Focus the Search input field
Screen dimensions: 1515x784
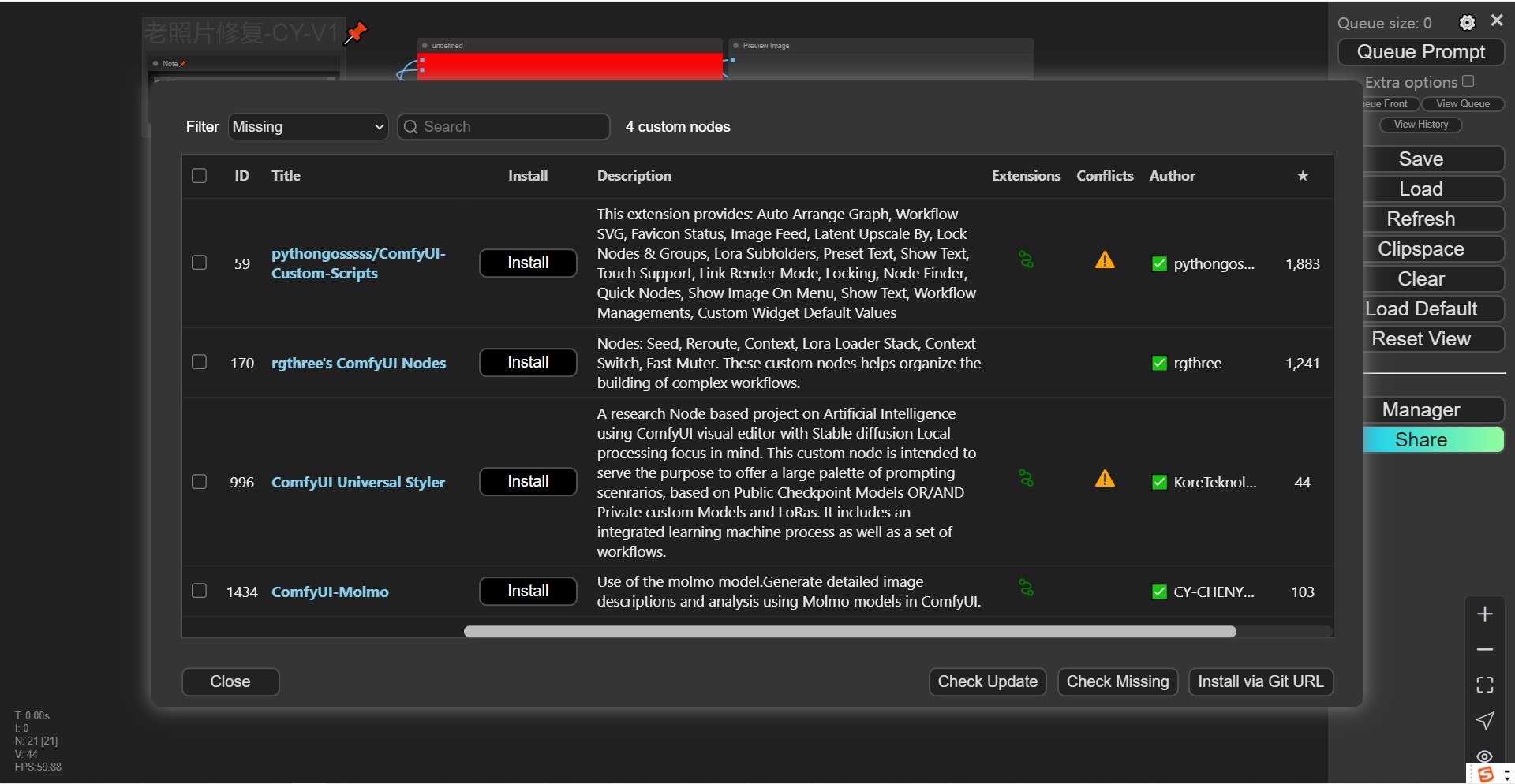click(x=504, y=127)
